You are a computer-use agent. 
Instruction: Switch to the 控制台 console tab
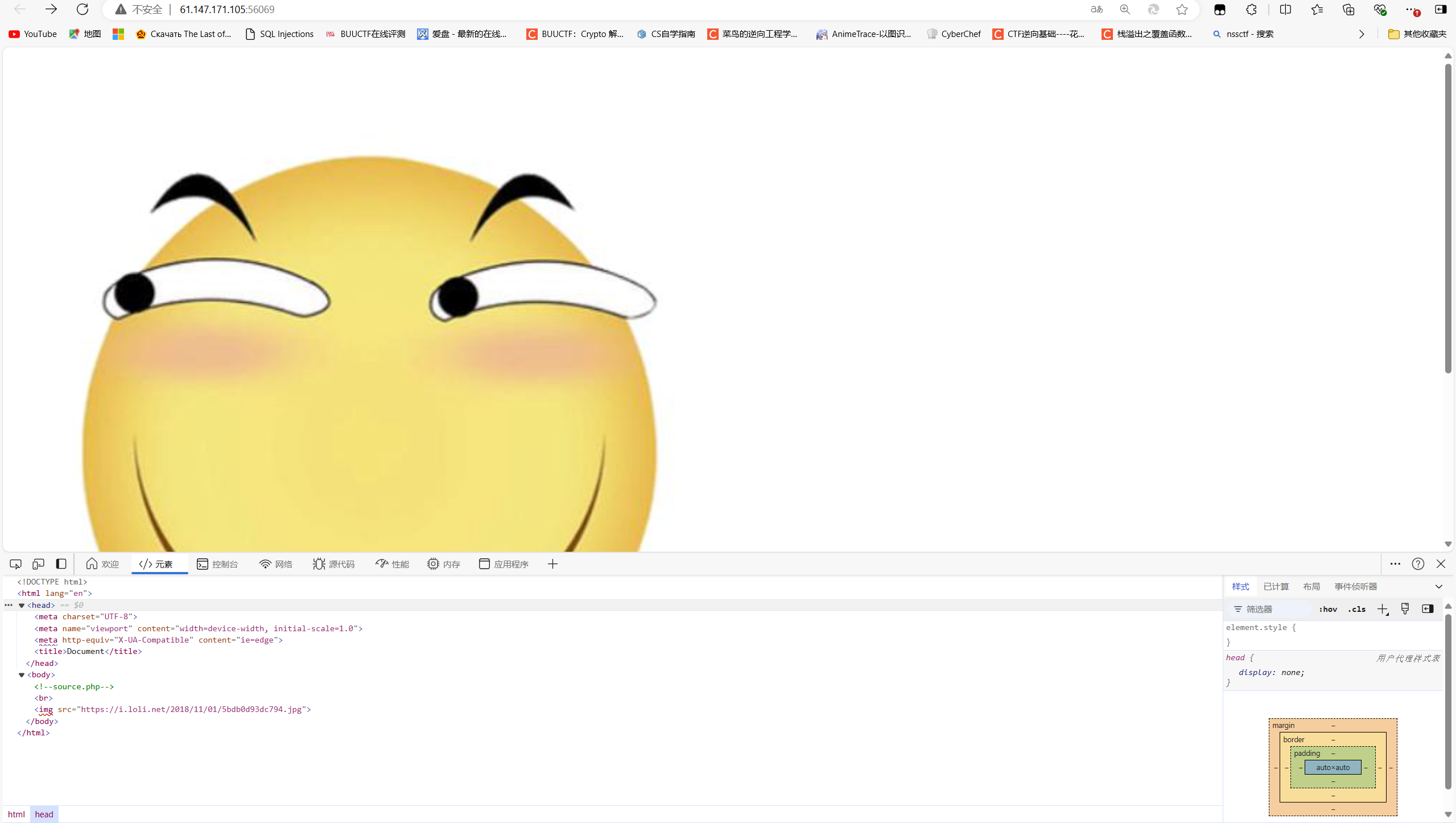click(x=218, y=564)
